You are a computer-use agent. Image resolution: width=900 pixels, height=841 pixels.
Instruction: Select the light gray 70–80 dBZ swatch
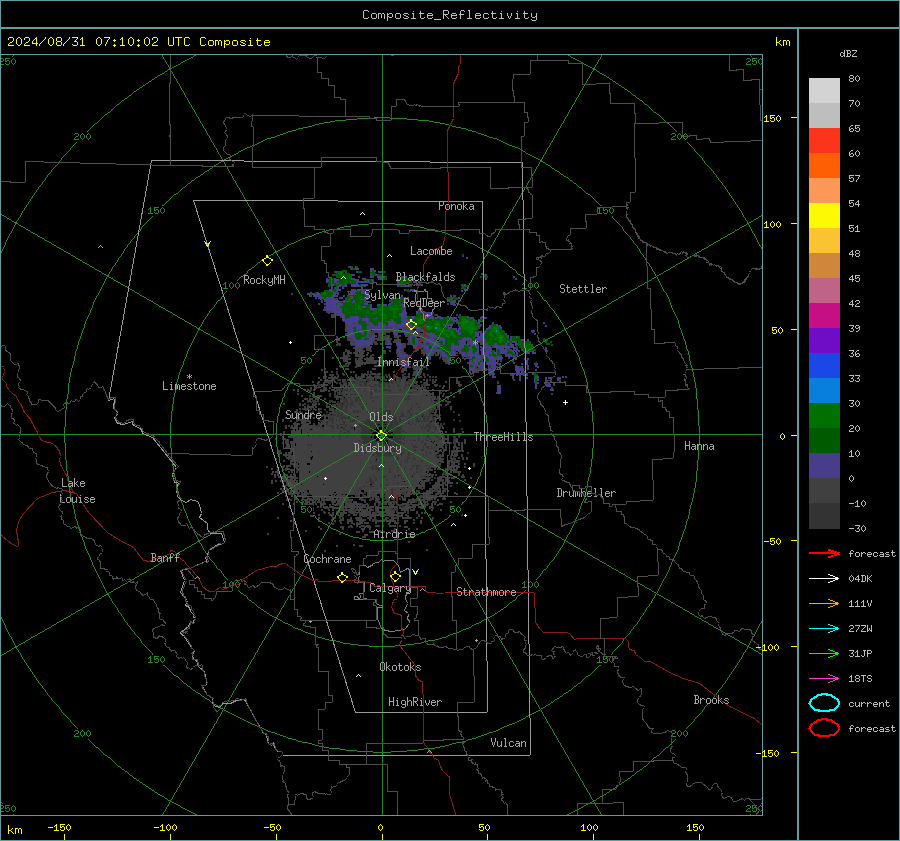[x=824, y=91]
